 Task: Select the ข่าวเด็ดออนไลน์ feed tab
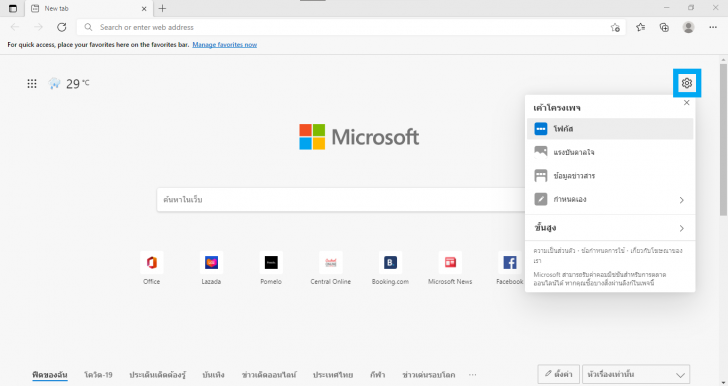[x=269, y=374]
